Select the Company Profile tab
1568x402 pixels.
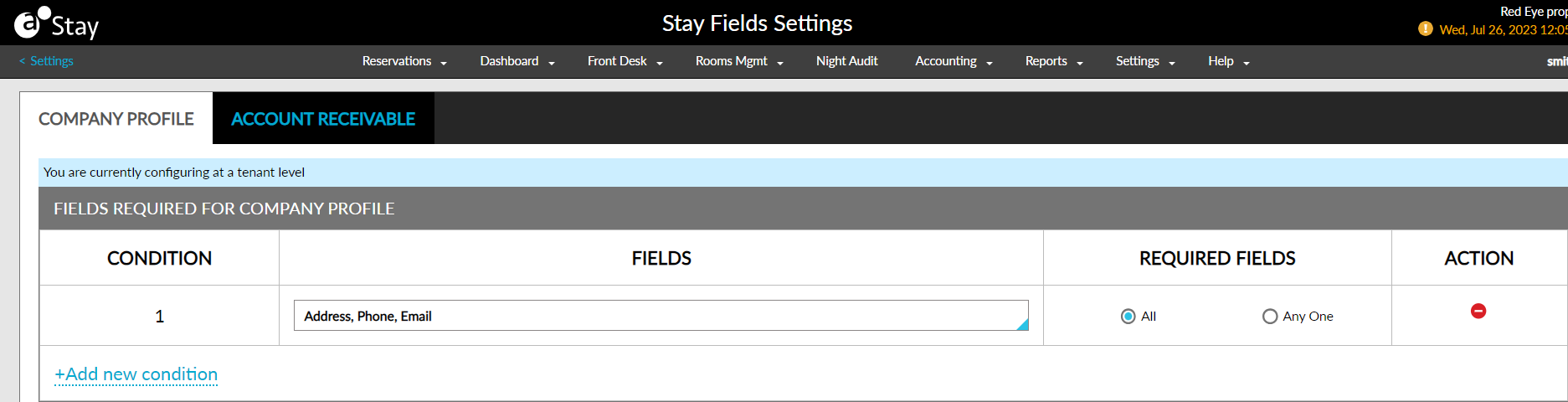[116, 119]
